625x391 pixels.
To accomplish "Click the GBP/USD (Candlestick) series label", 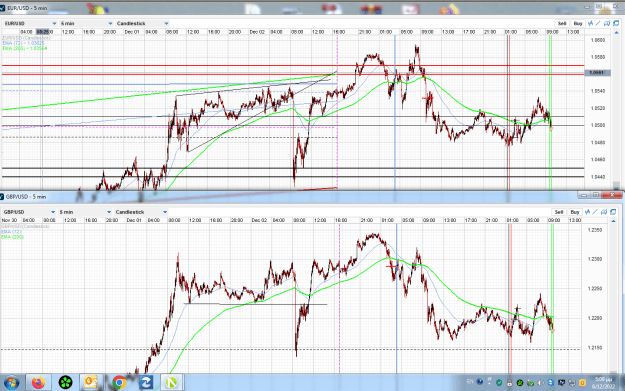I will [25, 226].
